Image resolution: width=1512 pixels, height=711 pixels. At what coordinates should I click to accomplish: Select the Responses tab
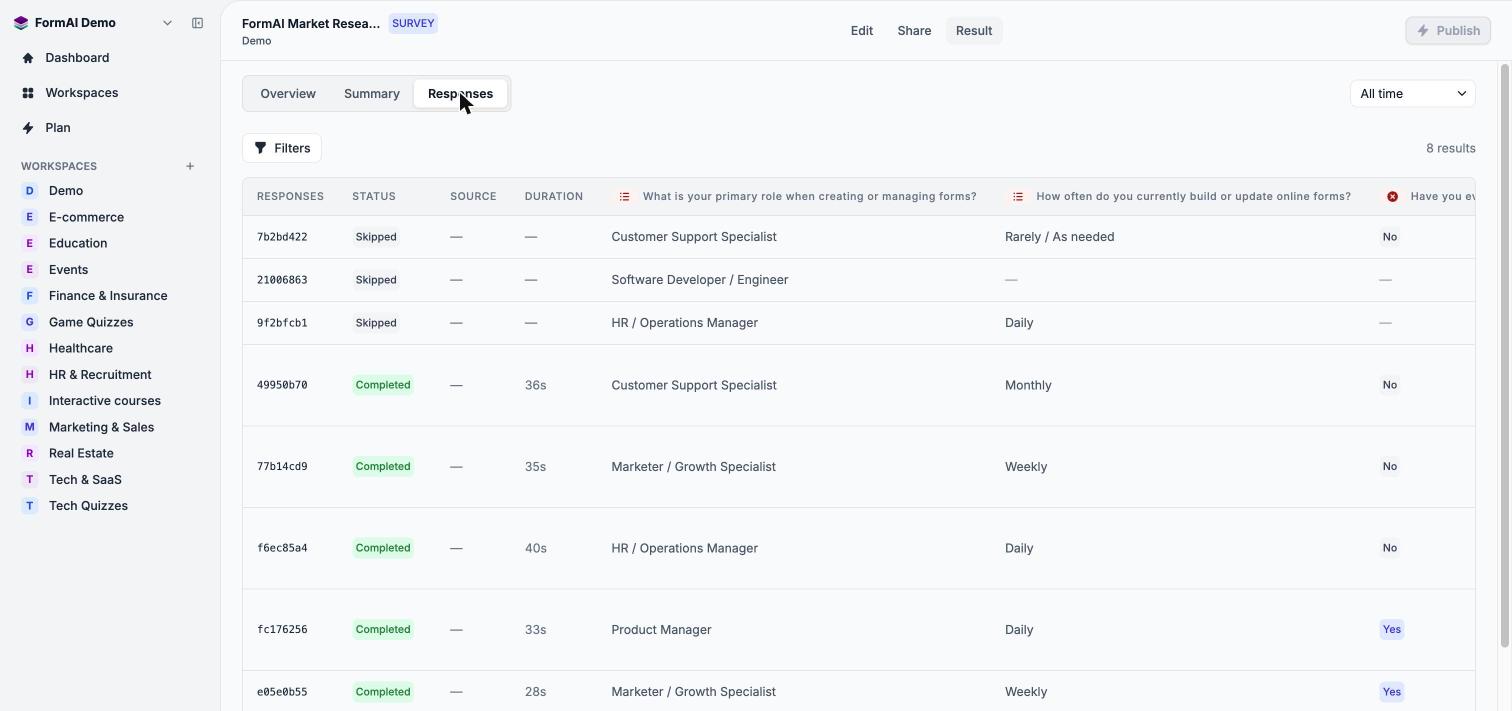pyautogui.click(x=460, y=94)
